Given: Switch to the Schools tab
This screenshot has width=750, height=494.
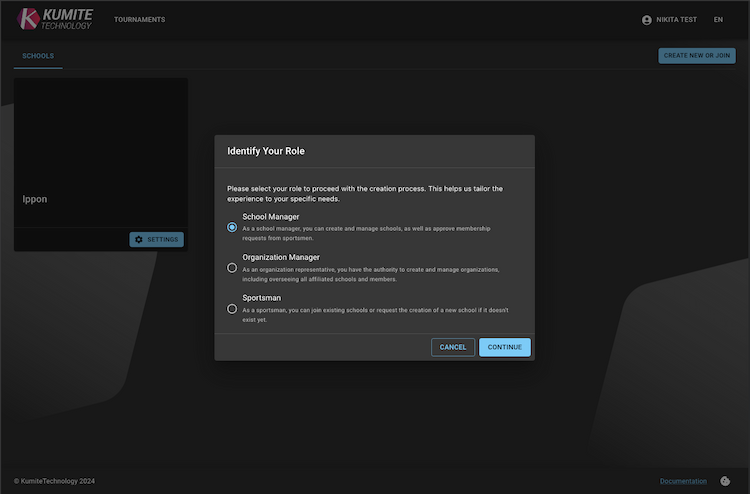Looking at the screenshot, I should pyautogui.click(x=38, y=56).
